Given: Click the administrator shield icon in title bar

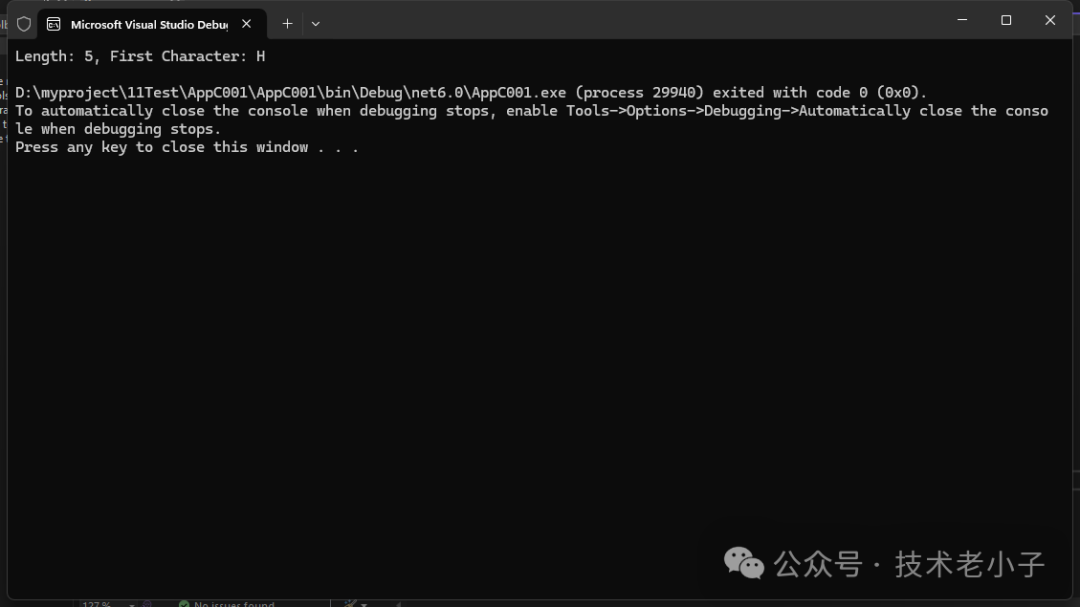Looking at the screenshot, I should (24, 23).
